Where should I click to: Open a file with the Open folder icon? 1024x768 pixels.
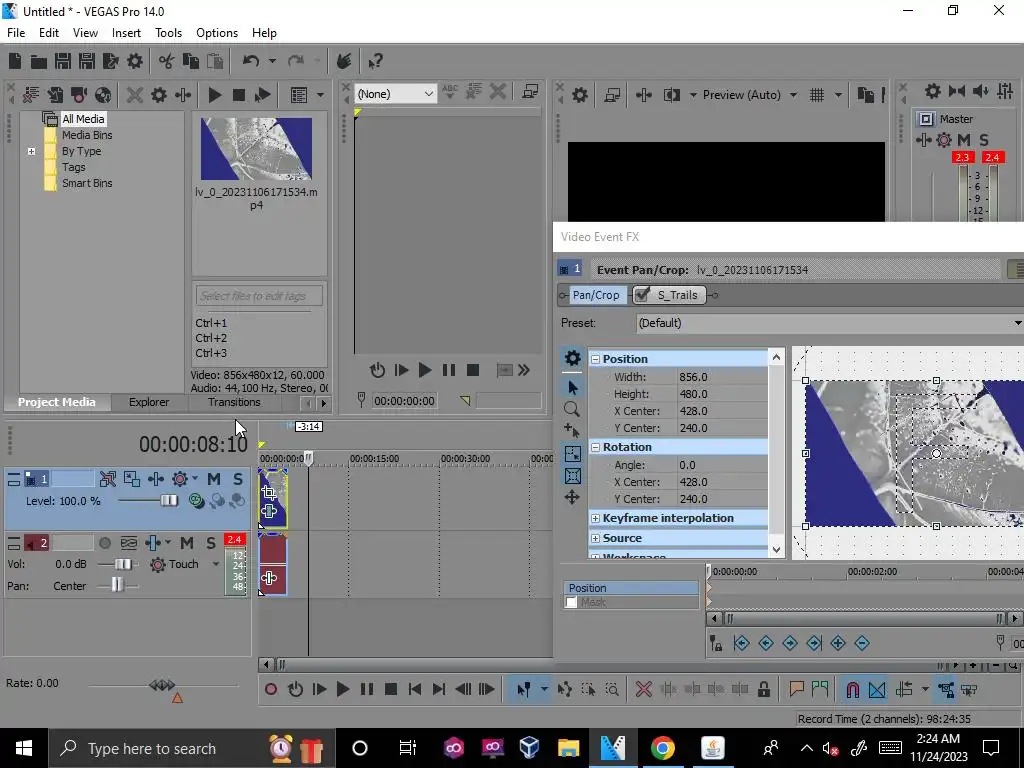[x=39, y=61]
